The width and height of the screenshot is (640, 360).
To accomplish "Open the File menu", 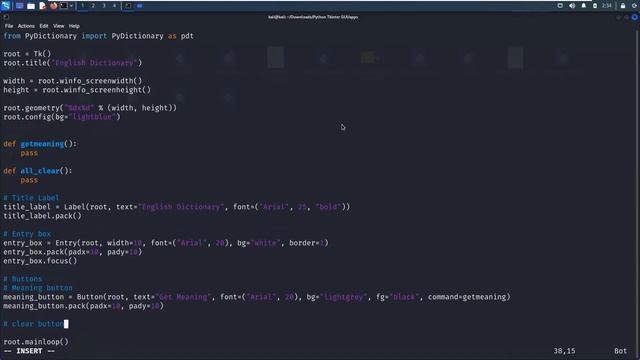I will (9, 26).
